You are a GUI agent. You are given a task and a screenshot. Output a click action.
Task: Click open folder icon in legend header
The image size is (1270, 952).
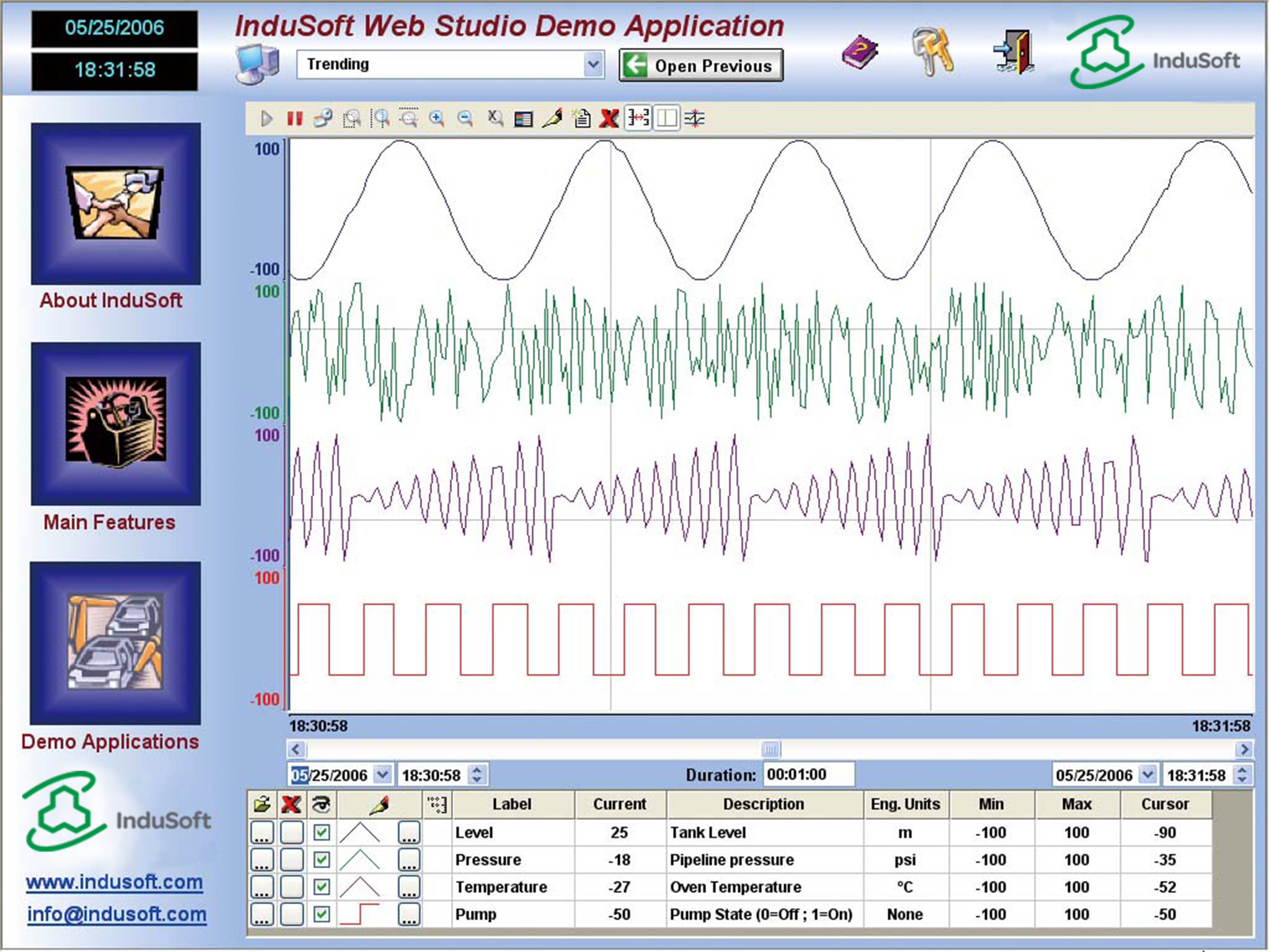(262, 804)
